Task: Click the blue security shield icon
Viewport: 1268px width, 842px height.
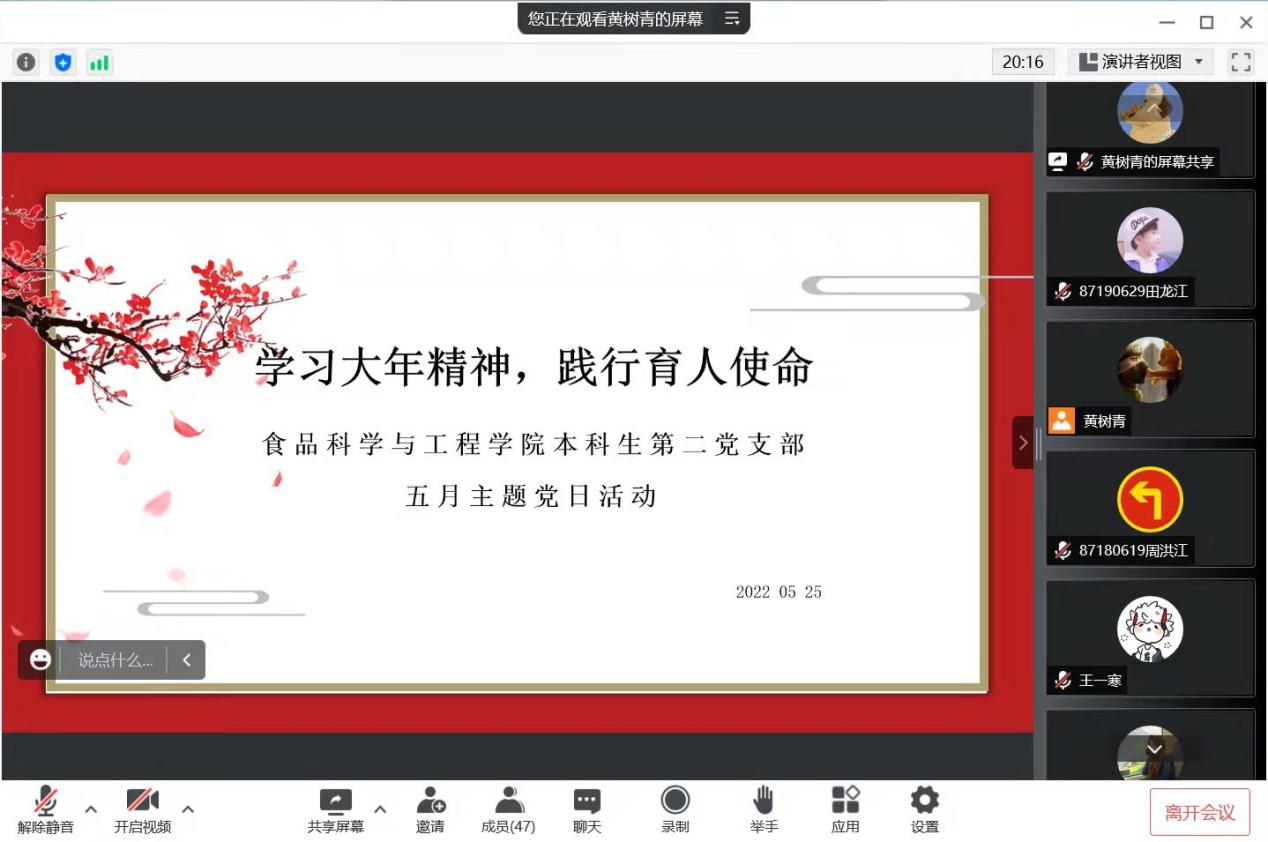Action: (63, 62)
